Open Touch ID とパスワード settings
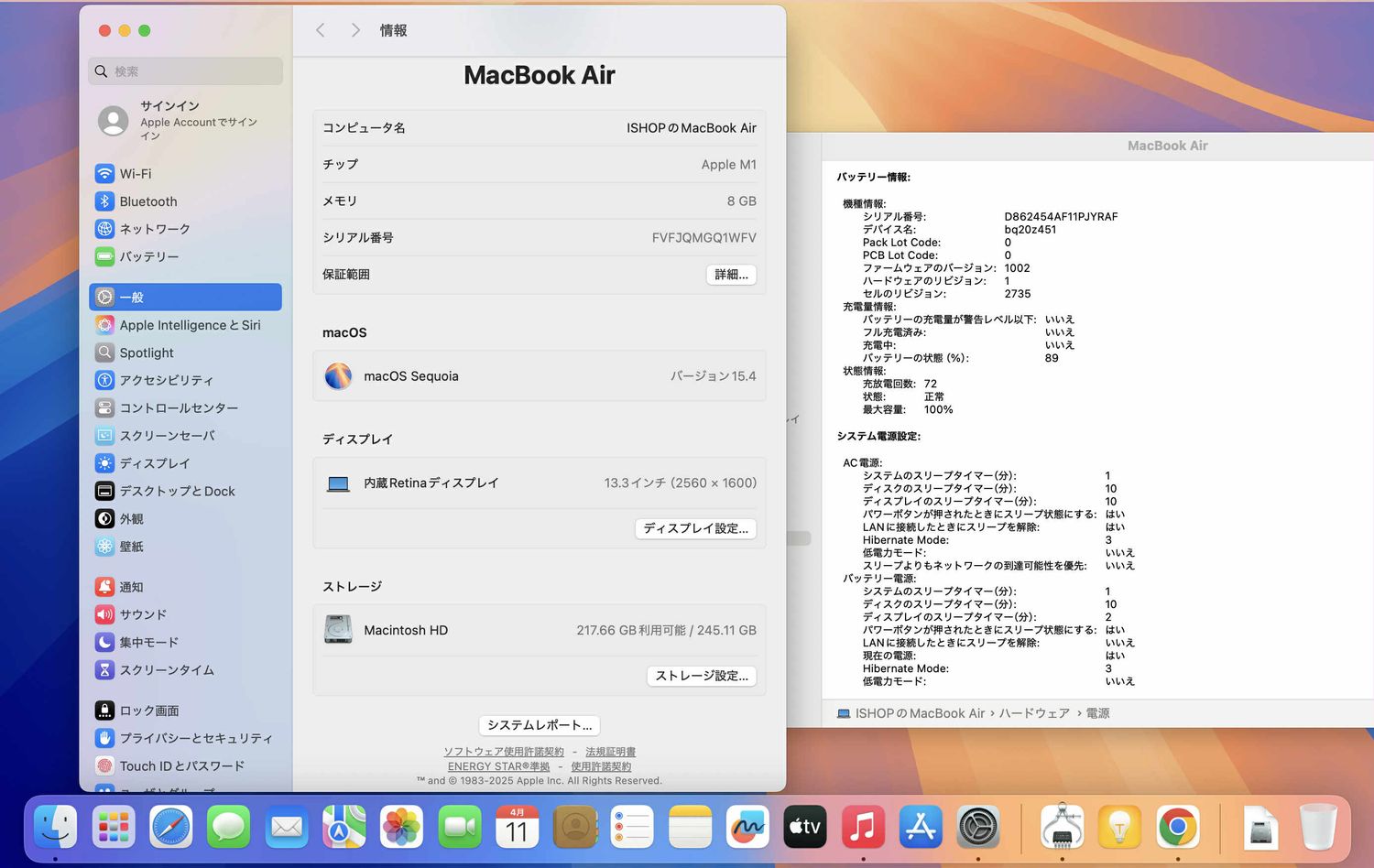The height and width of the screenshot is (868, 1374). [x=181, y=765]
